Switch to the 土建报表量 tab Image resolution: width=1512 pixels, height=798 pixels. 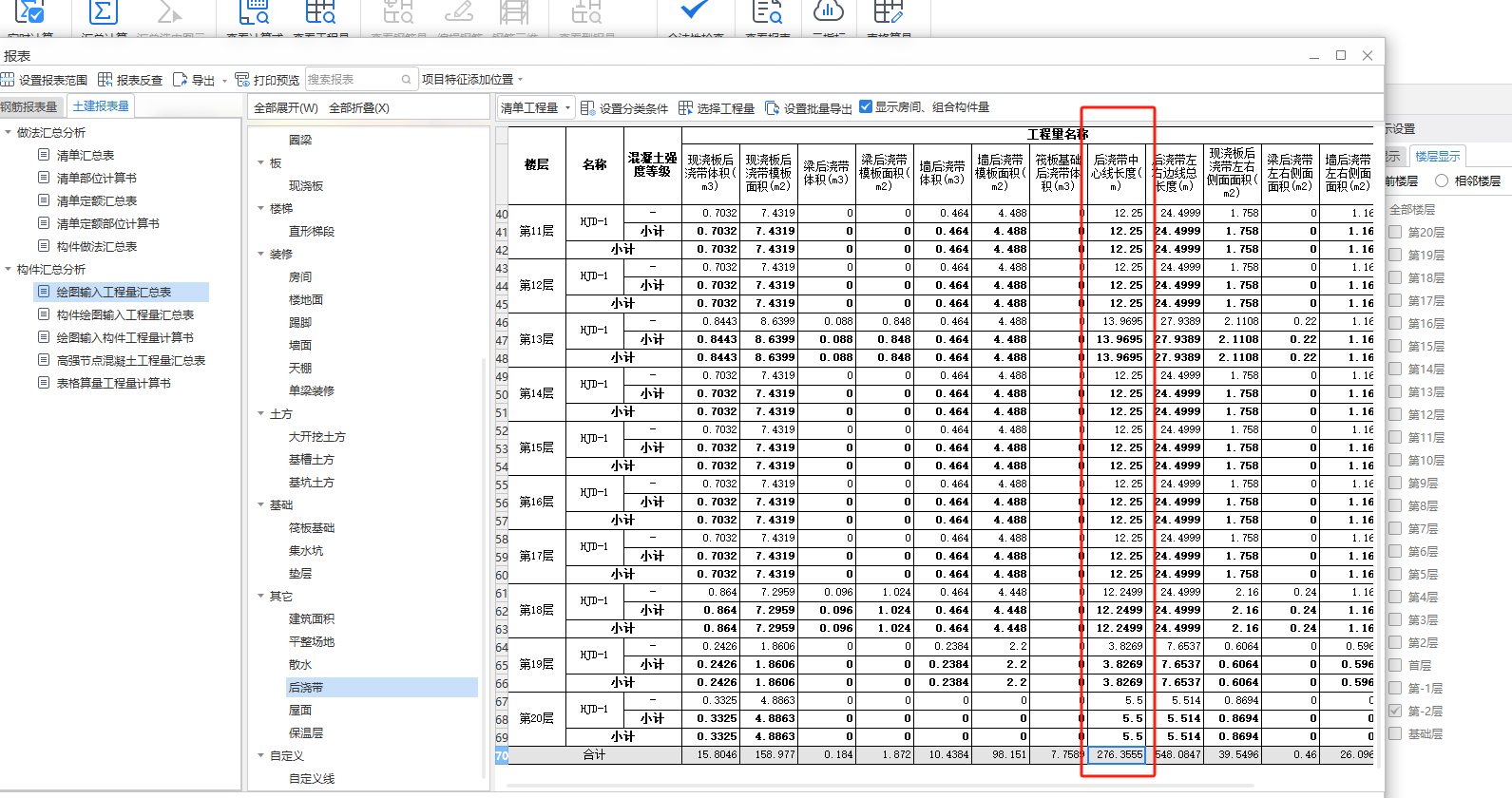click(x=101, y=106)
